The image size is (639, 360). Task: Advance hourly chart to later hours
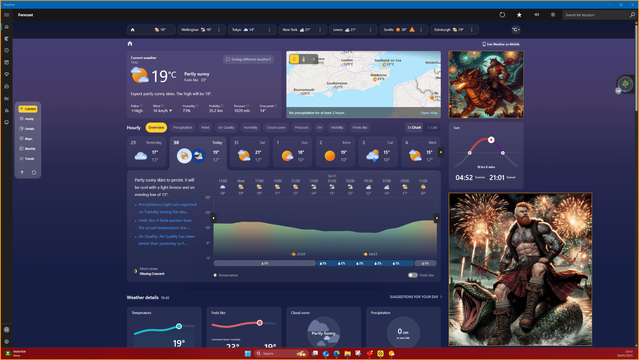click(x=436, y=218)
